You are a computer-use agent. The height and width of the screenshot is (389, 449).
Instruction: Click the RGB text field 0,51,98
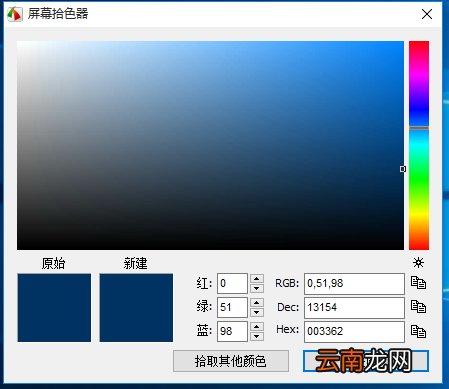tap(354, 284)
